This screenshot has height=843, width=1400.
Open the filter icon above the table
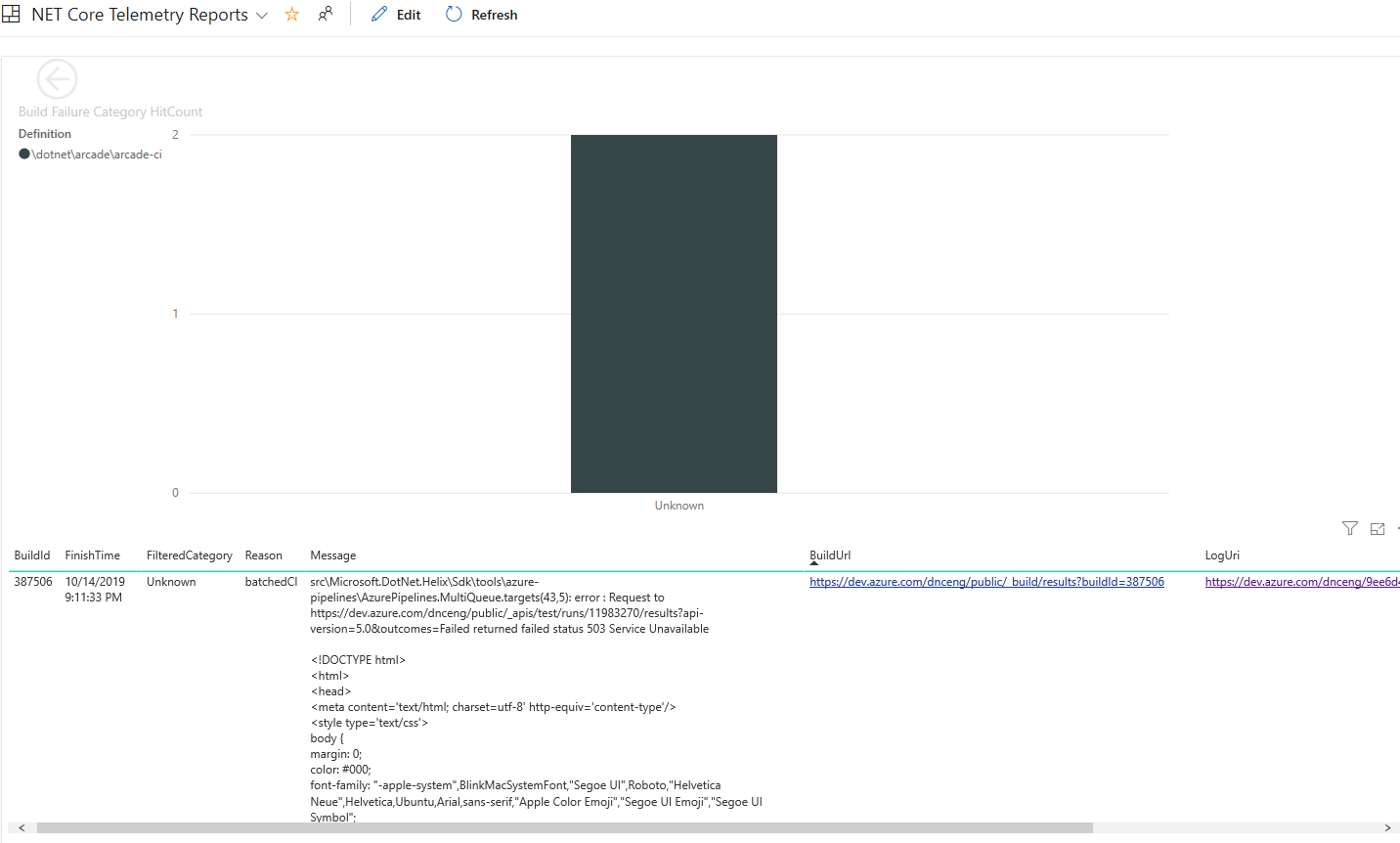click(1350, 528)
